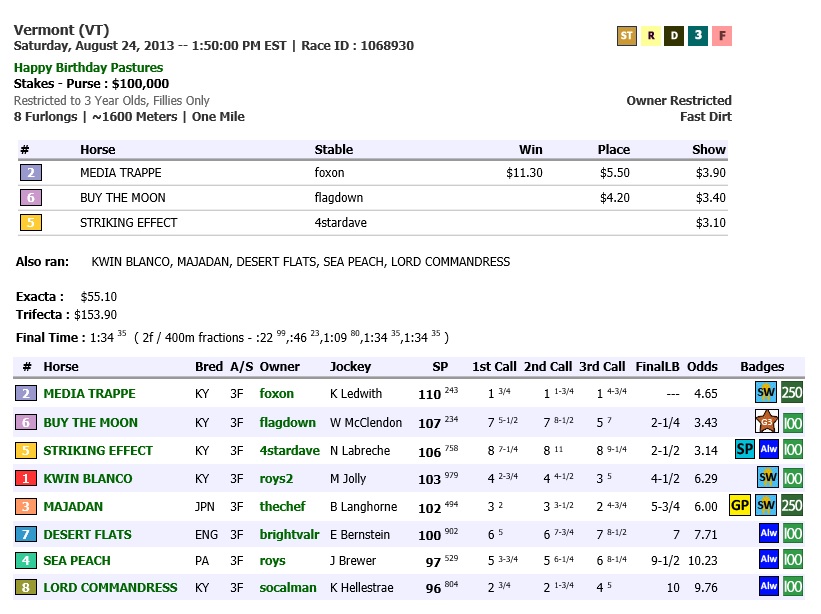Image resolution: width=821 pixels, height=614 pixels.
Task: Click the pink F fillies badge
Action: (721, 36)
